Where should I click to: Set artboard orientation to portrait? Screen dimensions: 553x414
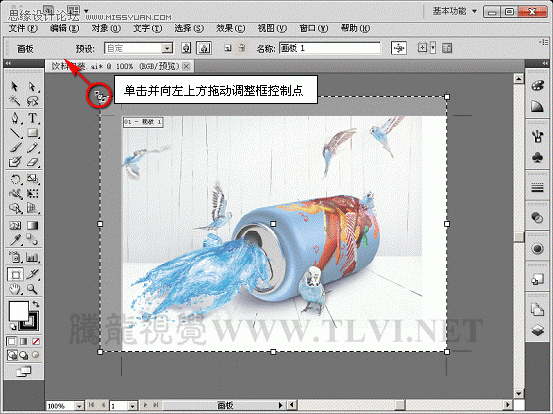pyautogui.click(x=186, y=48)
